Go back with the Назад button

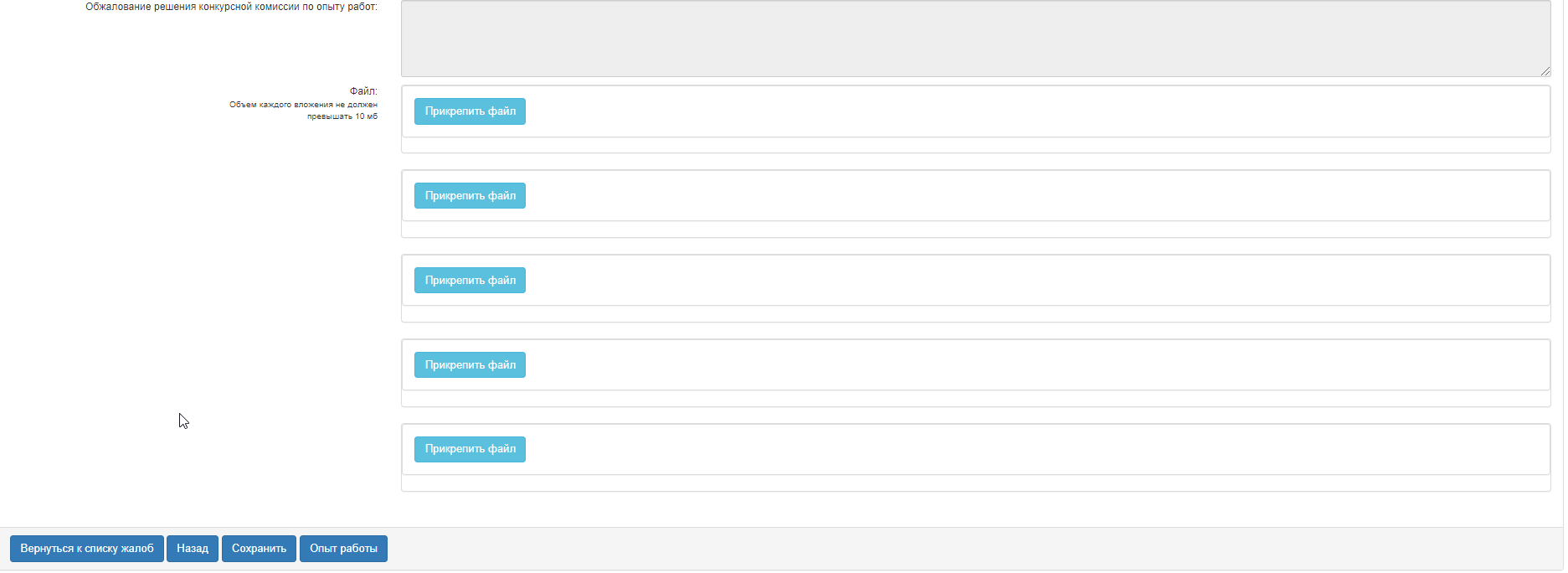tap(193, 549)
